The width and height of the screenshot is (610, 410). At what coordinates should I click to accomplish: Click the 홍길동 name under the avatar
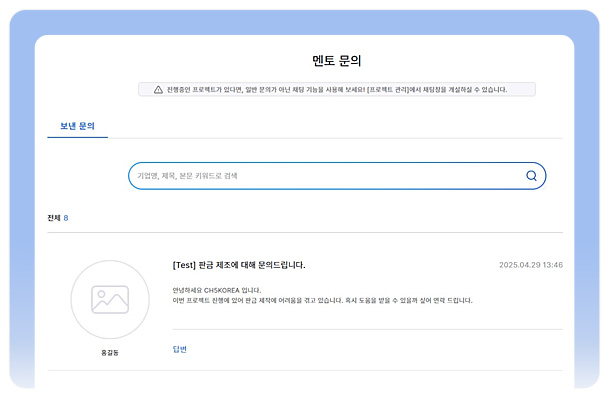click(x=110, y=352)
